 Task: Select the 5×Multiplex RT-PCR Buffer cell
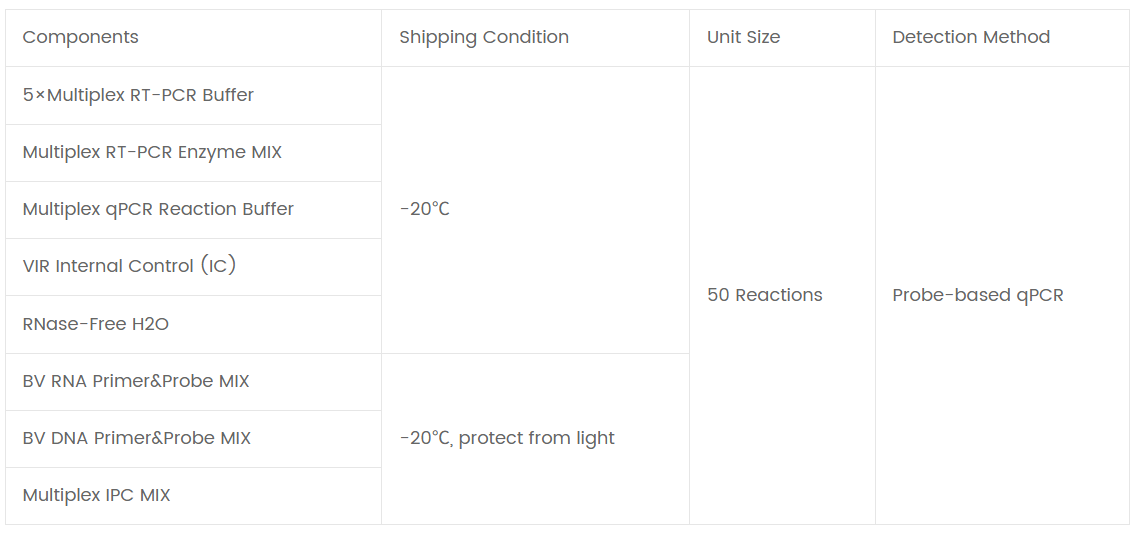138,96
